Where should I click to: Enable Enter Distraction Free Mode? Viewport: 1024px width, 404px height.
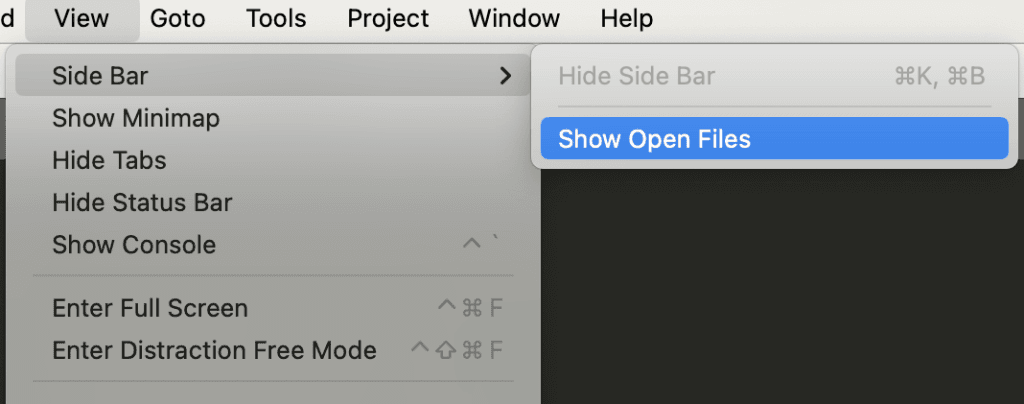tap(214, 351)
